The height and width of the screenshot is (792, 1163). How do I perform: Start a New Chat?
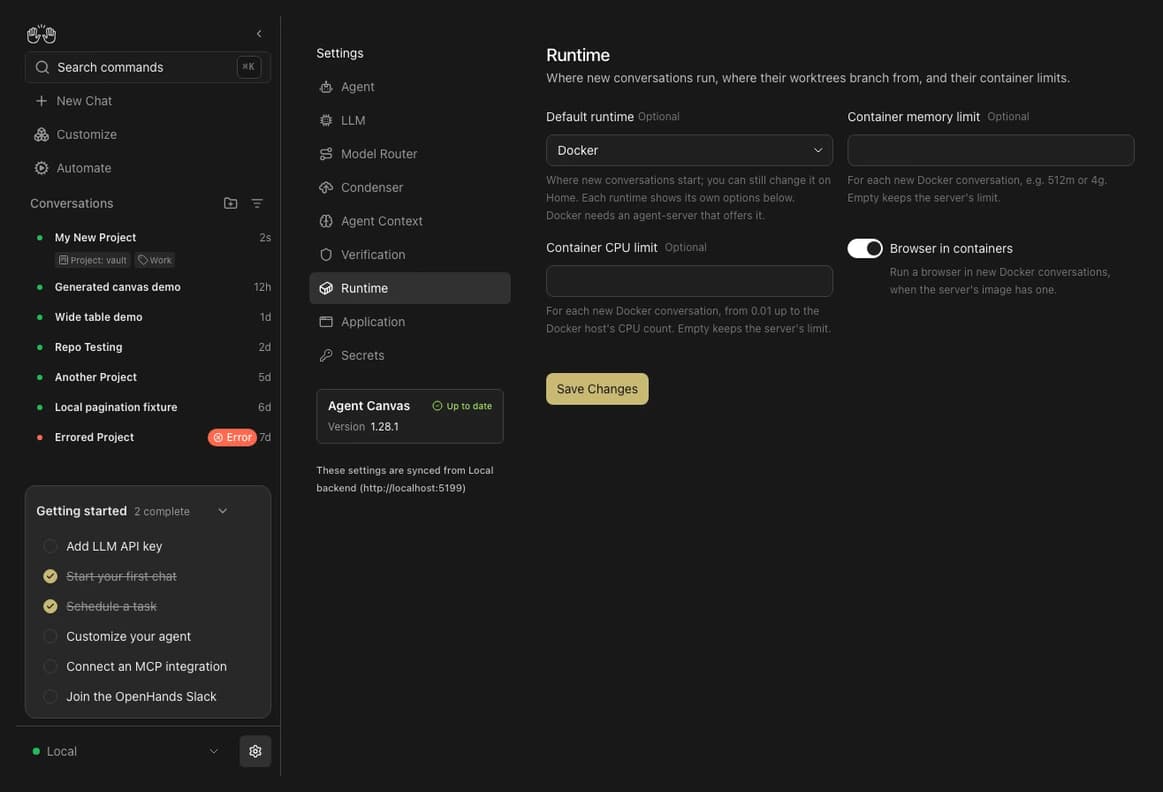click(x=148, y=101)
